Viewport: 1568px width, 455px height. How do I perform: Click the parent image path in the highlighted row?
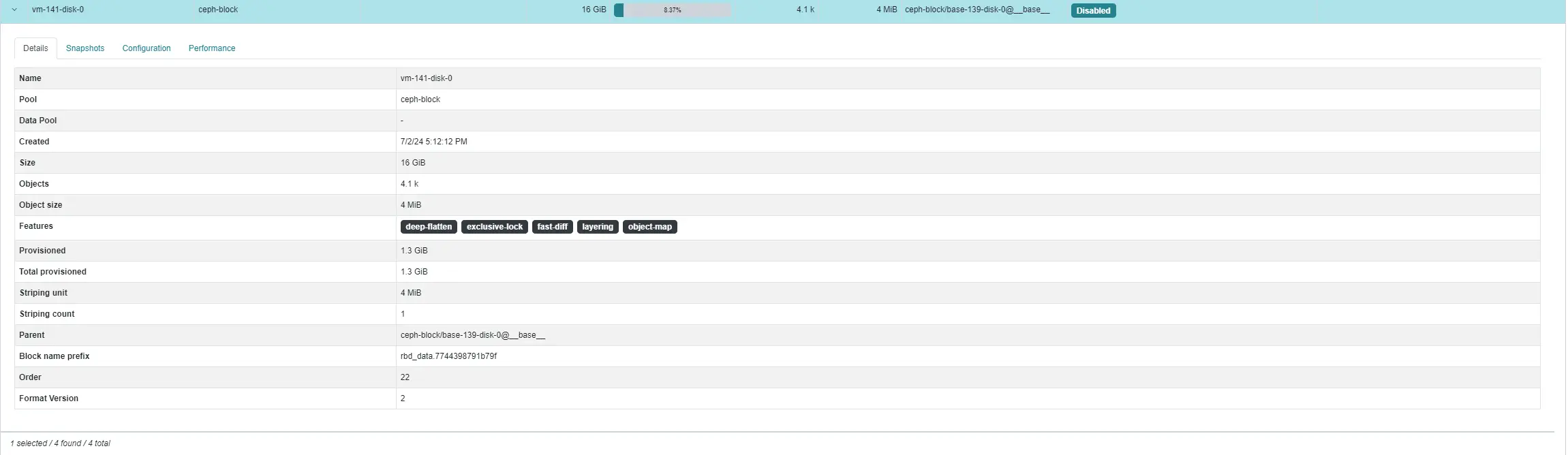tap(977, 10)
